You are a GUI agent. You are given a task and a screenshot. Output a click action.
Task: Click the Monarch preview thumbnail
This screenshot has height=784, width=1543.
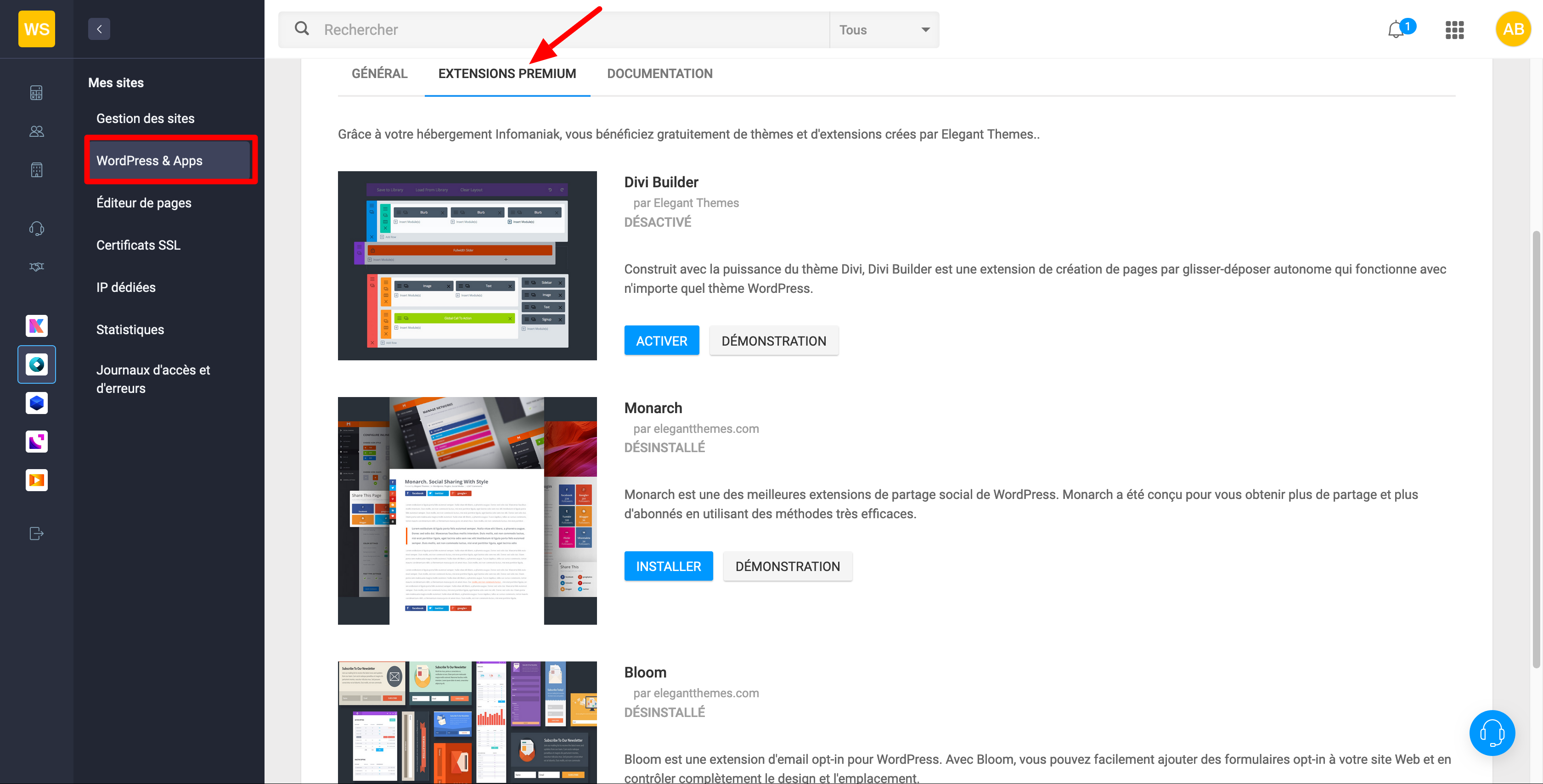(x=467, y=510)
